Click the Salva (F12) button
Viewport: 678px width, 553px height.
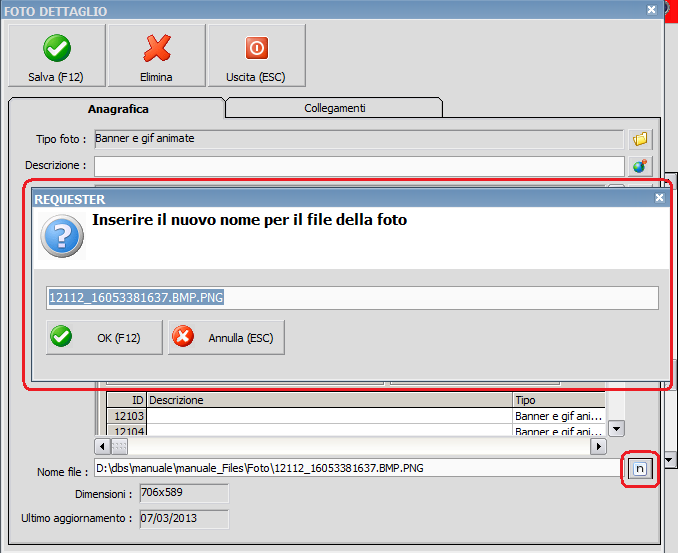coord(57,55)
